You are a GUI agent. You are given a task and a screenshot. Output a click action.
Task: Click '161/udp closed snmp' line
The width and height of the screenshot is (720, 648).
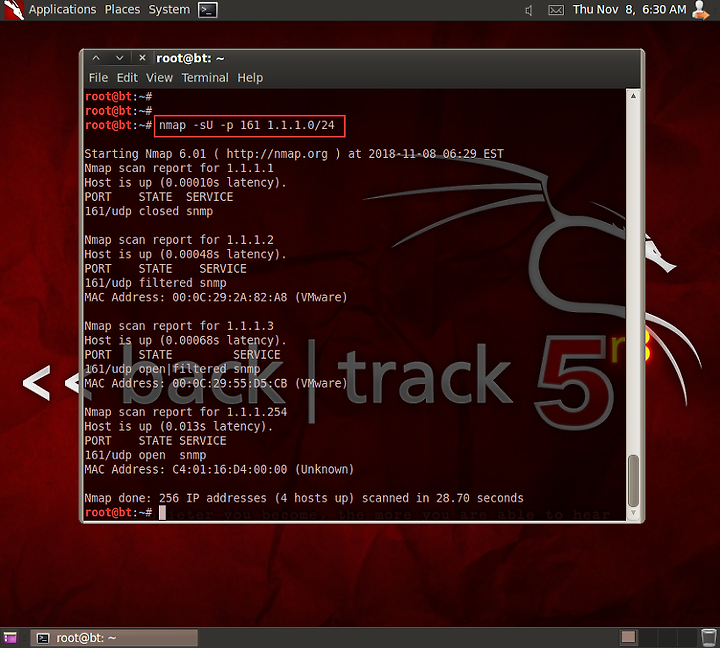149,211
